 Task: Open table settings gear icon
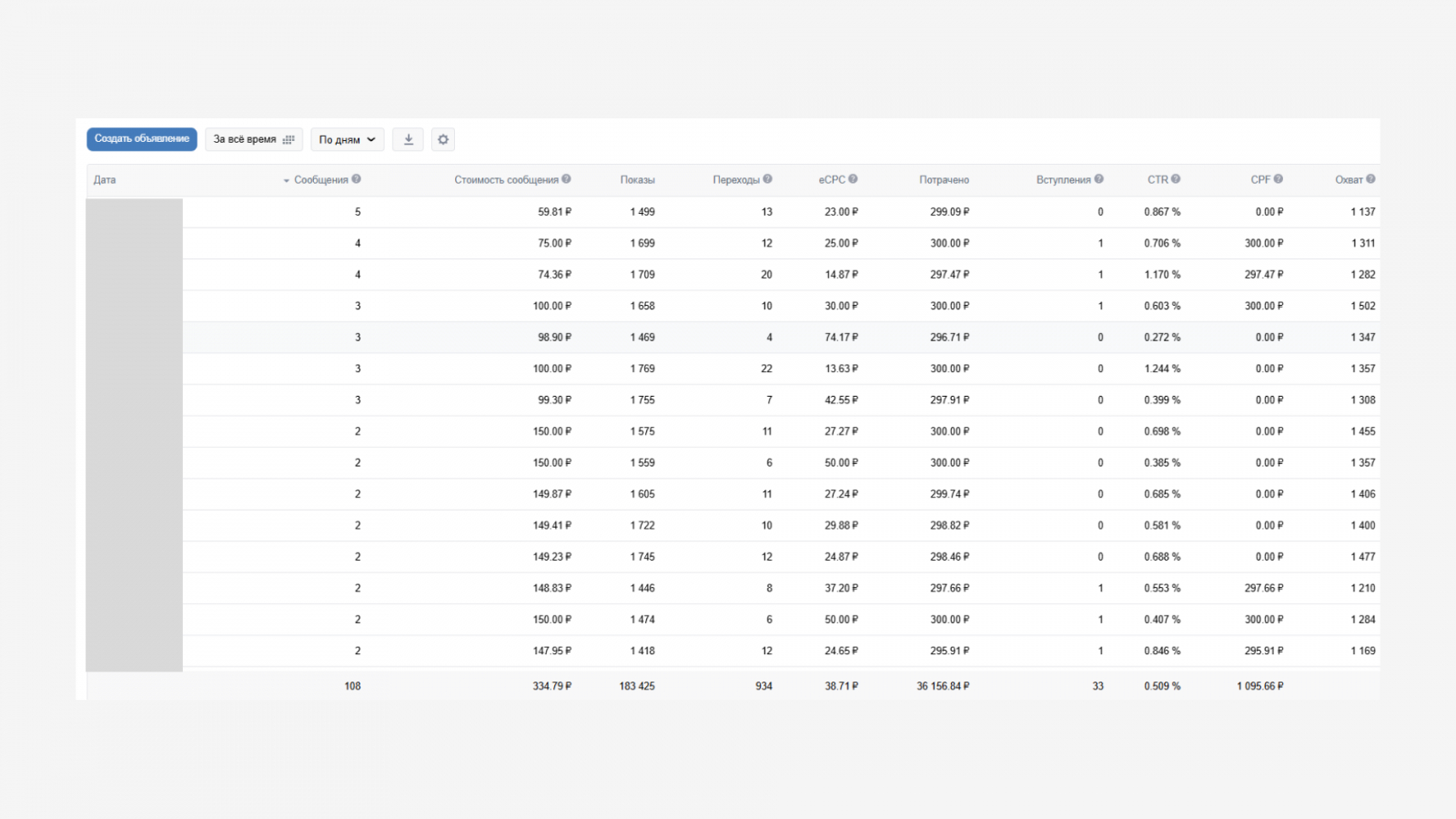pos(443,139)
